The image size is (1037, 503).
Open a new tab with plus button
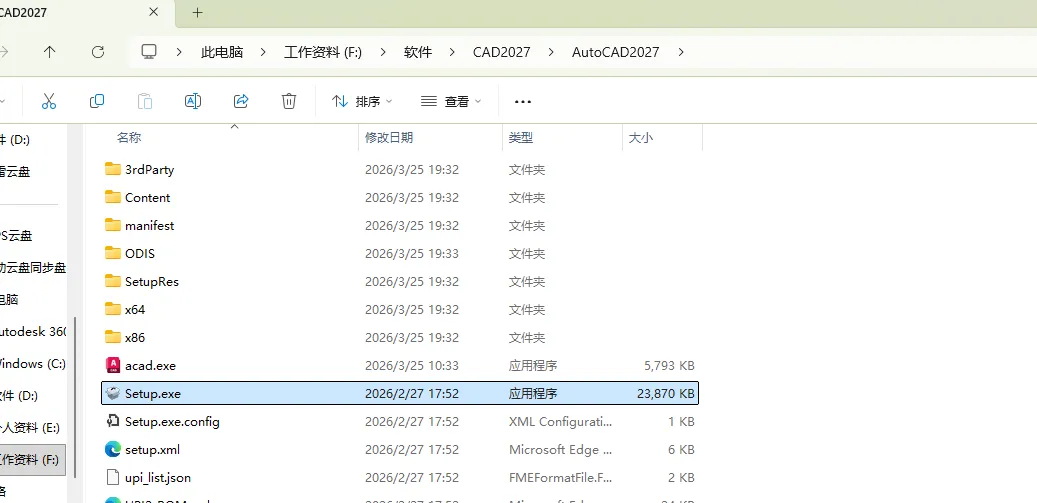tap(197, 13)
